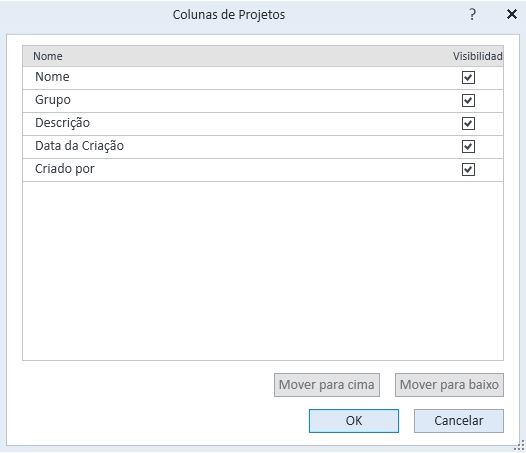Uncheck visibility for the Nome column
526x453 pixels.
click(468, 78)
